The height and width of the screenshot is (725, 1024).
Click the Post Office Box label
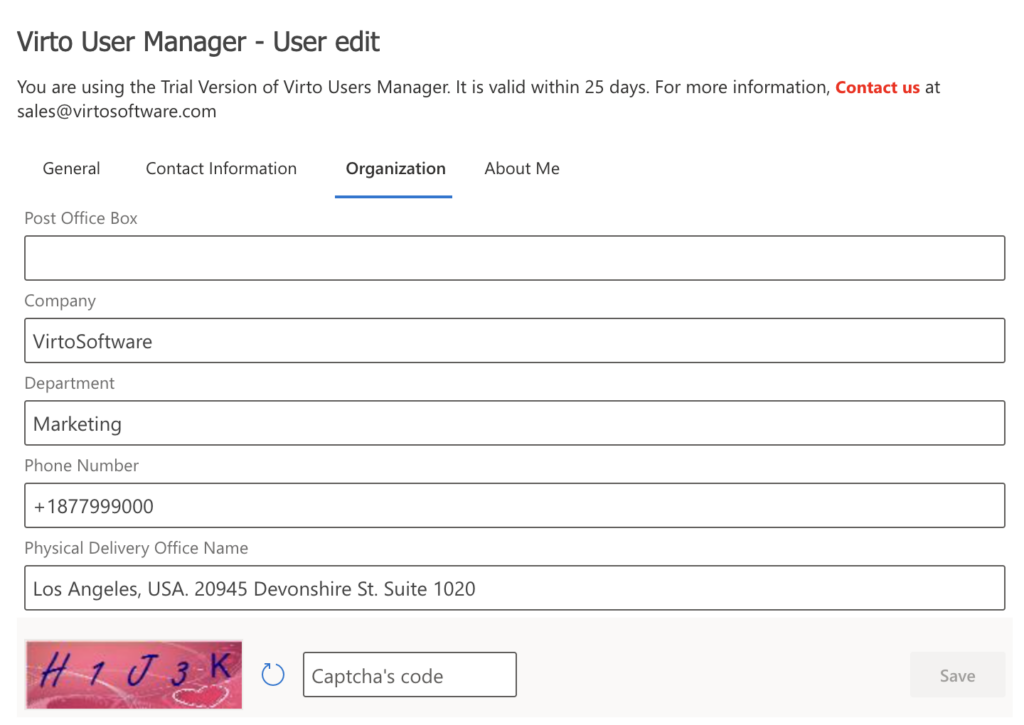[80, 218]
